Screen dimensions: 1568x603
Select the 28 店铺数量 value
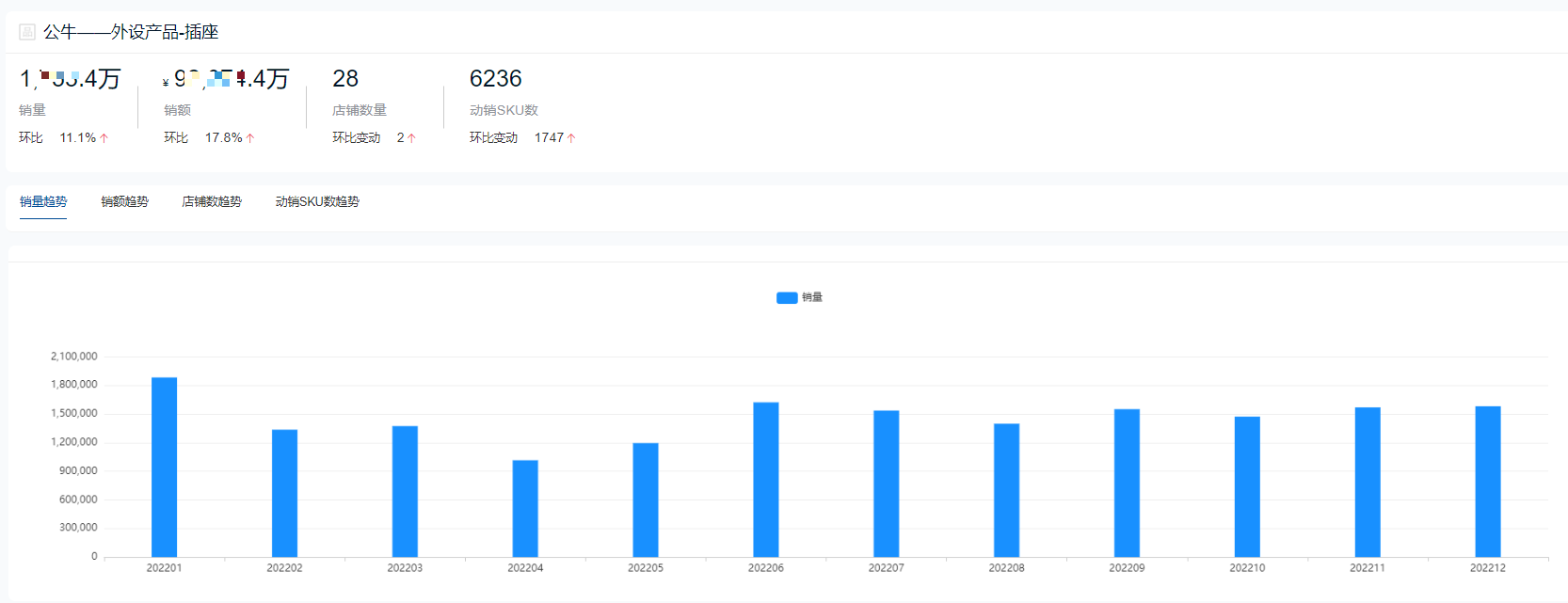[x=345, y=78]
